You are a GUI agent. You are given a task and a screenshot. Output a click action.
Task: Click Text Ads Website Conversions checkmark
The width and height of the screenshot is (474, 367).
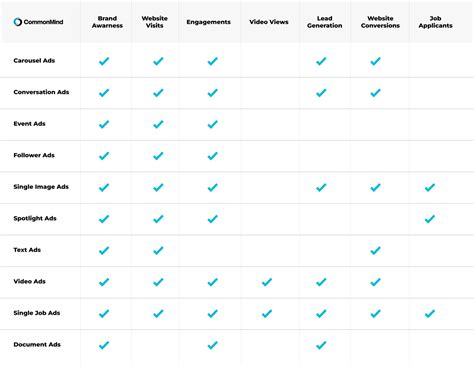(x=375, y=250)
